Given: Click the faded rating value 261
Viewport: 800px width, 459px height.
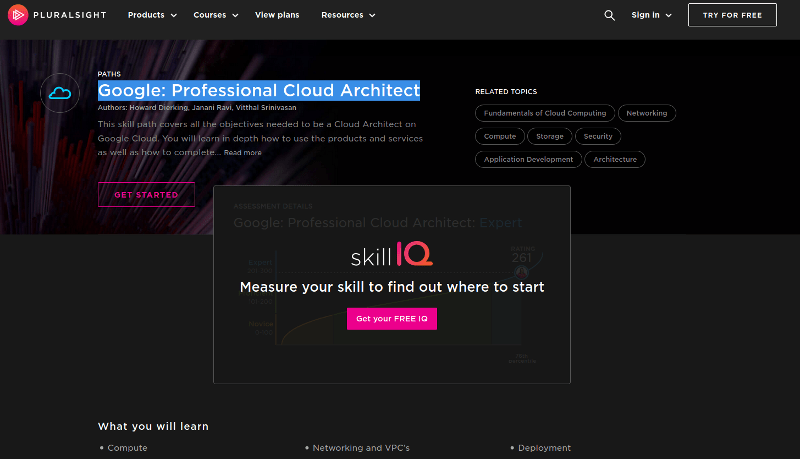Looking at the screenshot, I should (x=521, y=258).
